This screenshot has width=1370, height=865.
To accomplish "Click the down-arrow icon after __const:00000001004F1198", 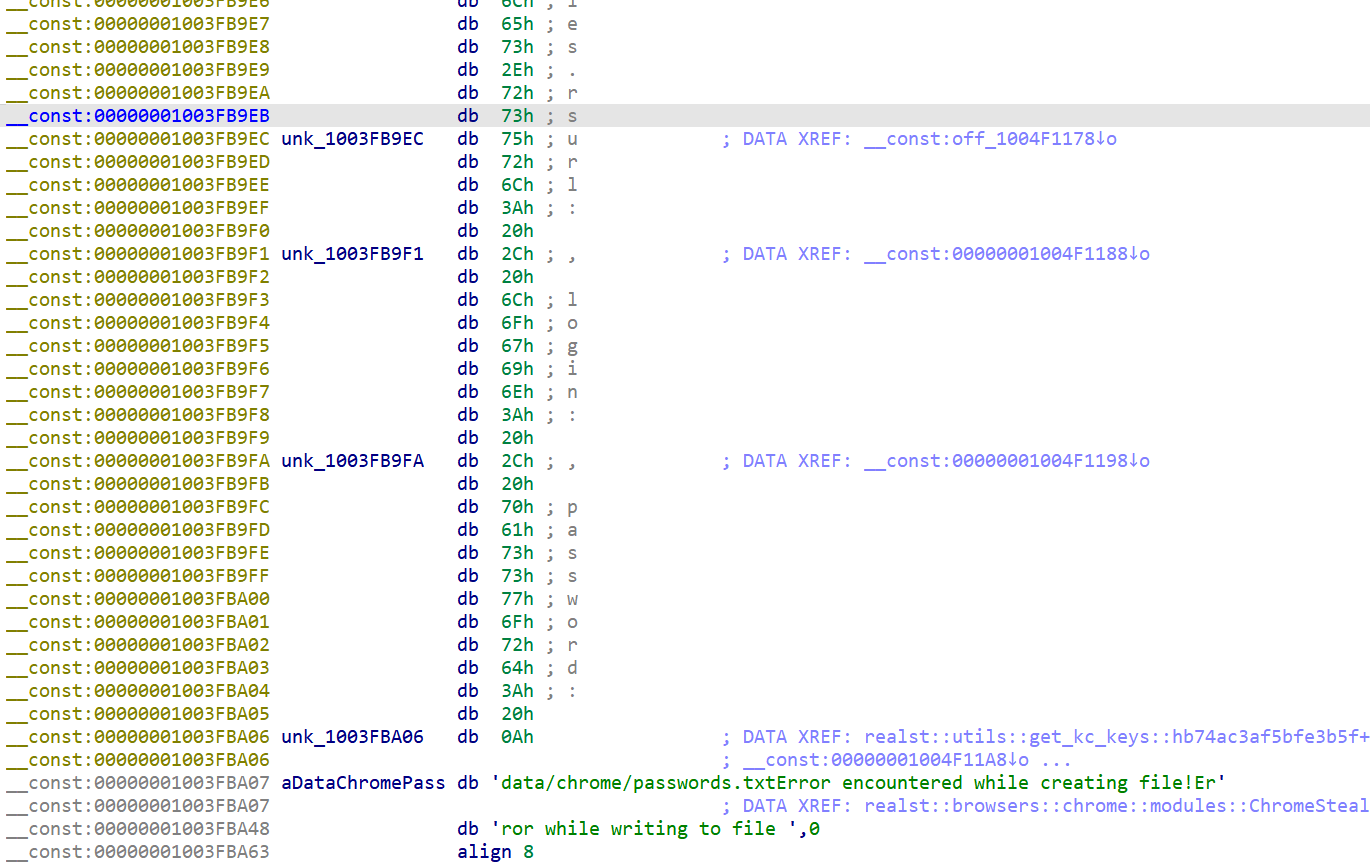I will coord(1135,460).
